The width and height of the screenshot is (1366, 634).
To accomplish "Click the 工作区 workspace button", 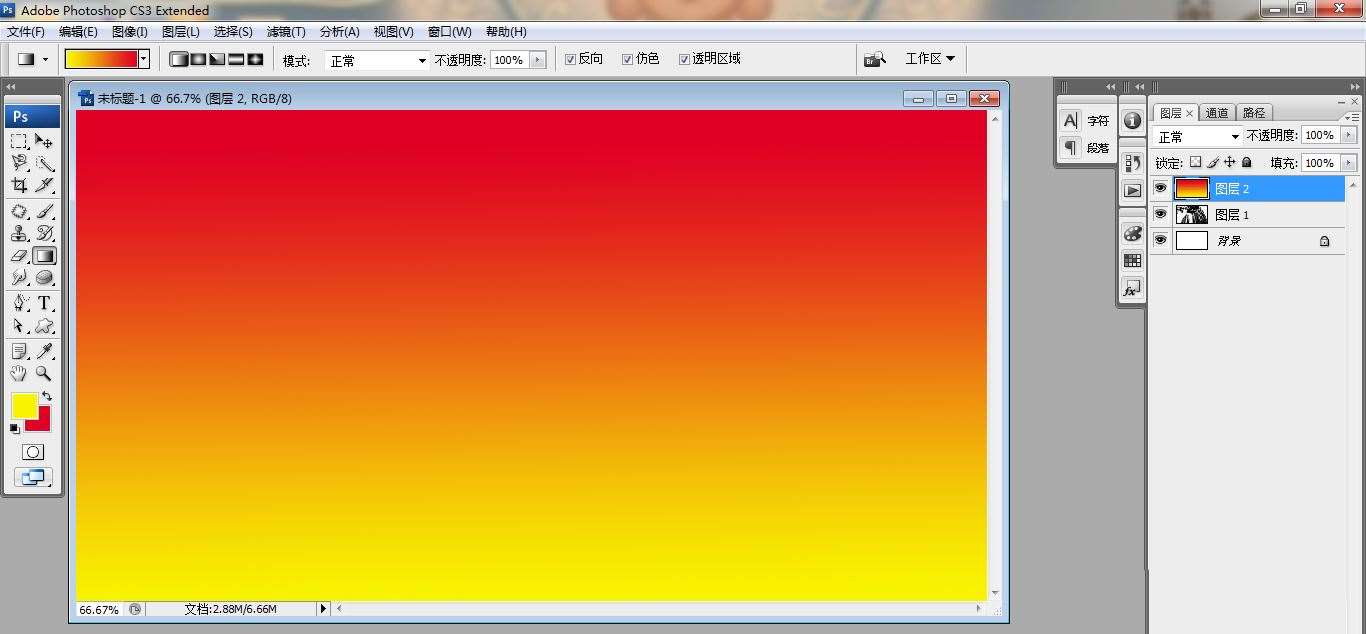I will [x=930, y=58].
